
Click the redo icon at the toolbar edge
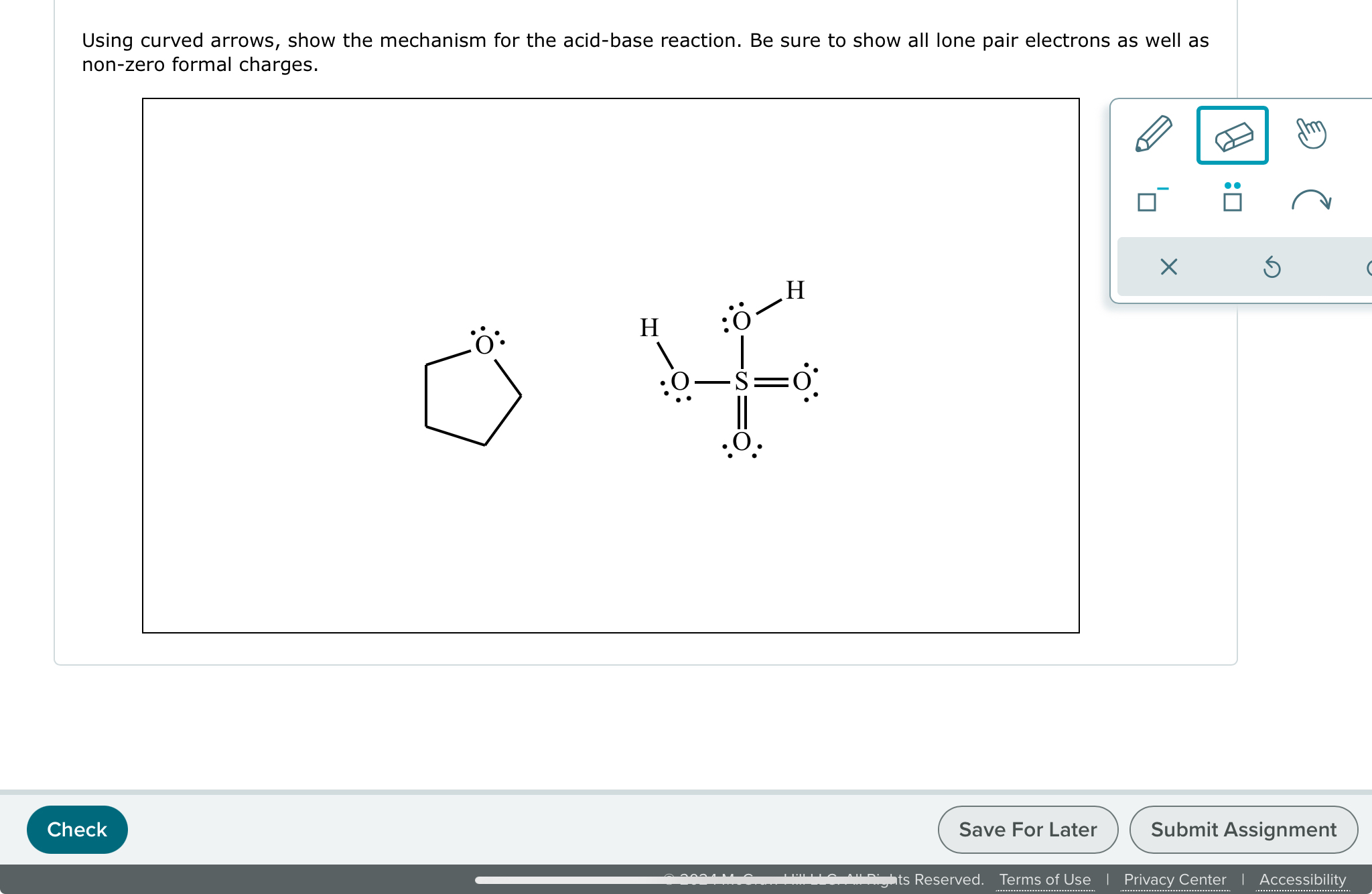pos(1369,267)
